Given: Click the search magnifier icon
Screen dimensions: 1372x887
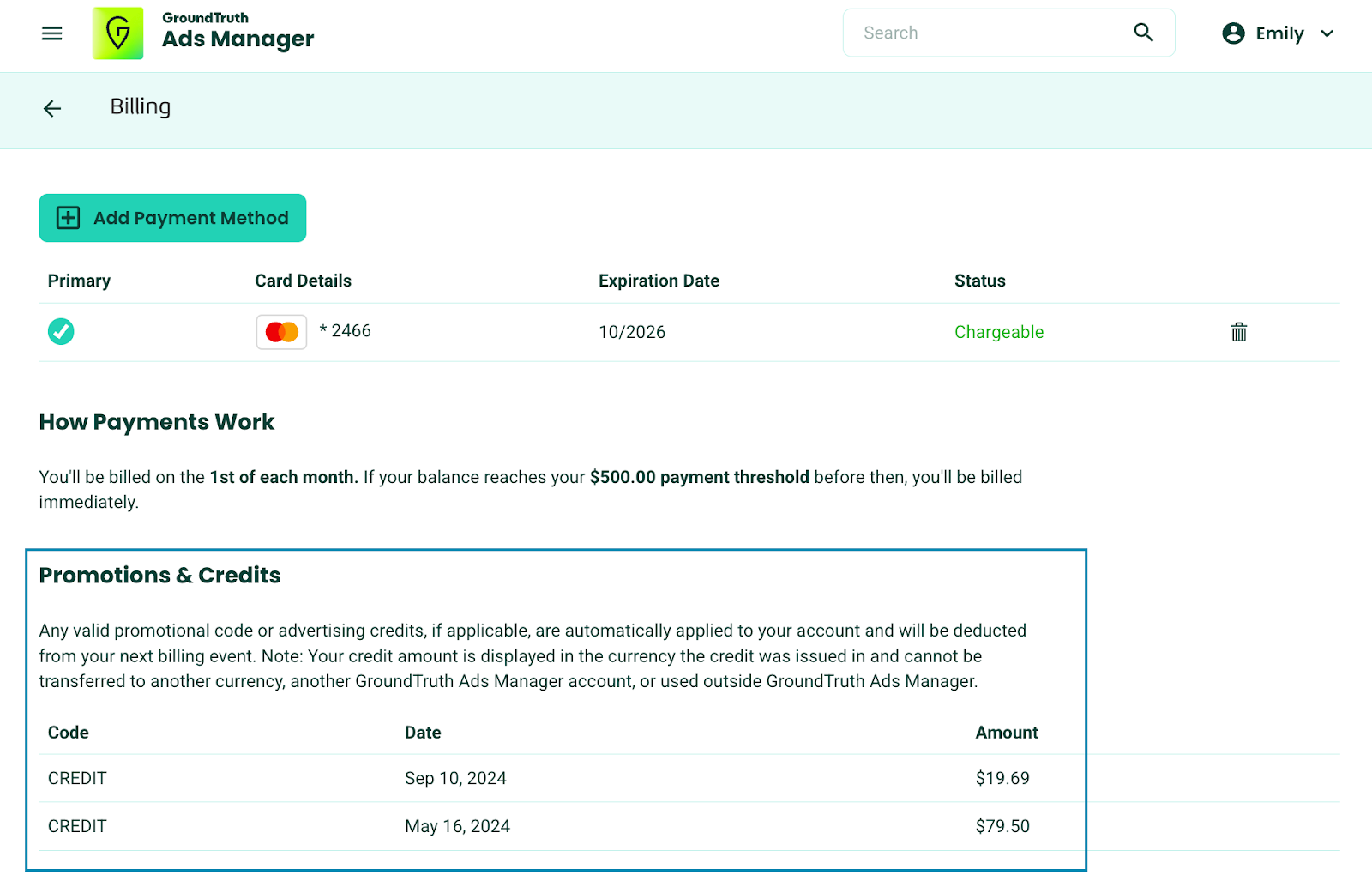Looking at the screenshot, I should [x=1143, y=33].
